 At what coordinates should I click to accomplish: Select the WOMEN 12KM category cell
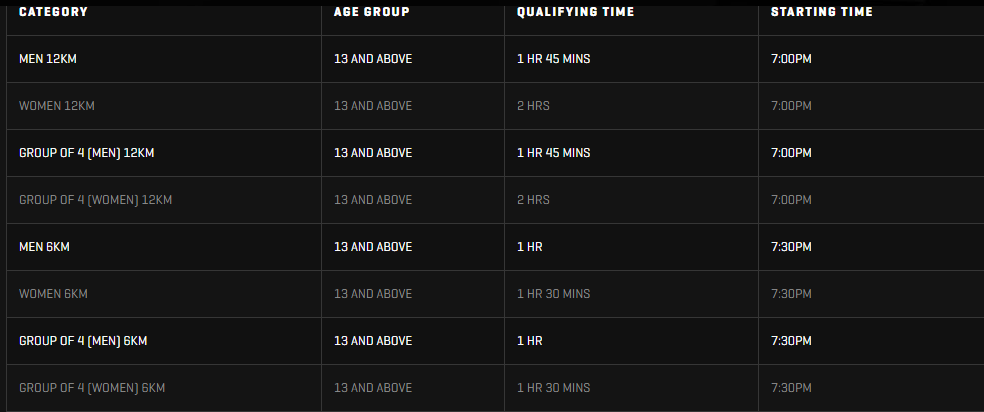coord(164,106)
